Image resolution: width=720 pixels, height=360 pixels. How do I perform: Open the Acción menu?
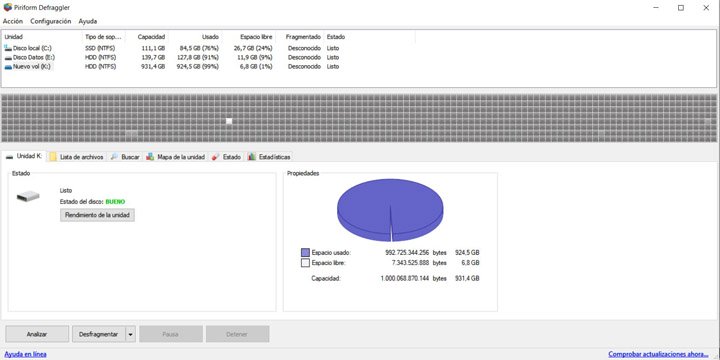[13, 21]
